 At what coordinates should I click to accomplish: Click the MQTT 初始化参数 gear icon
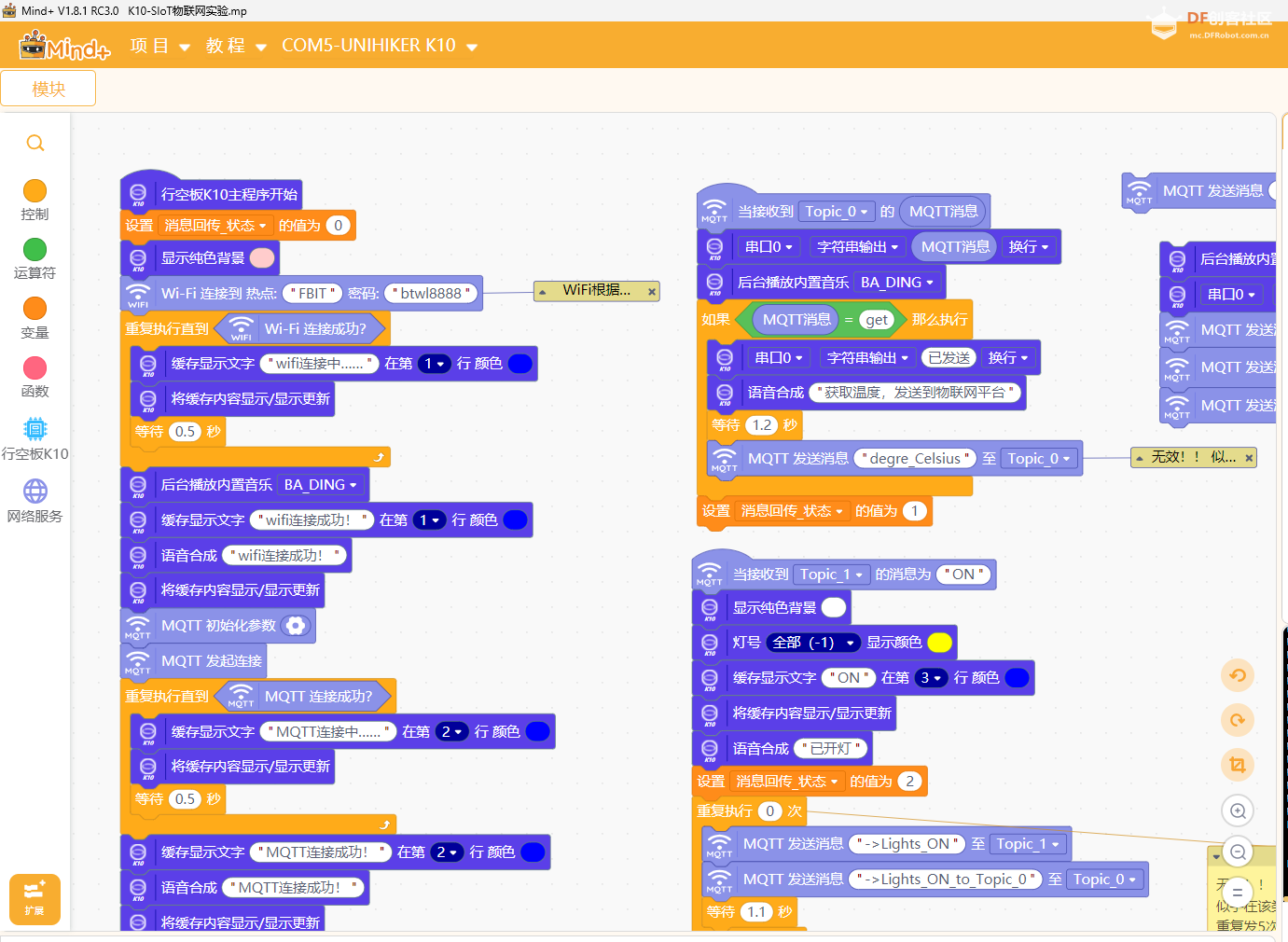click(x=296, y=626)
